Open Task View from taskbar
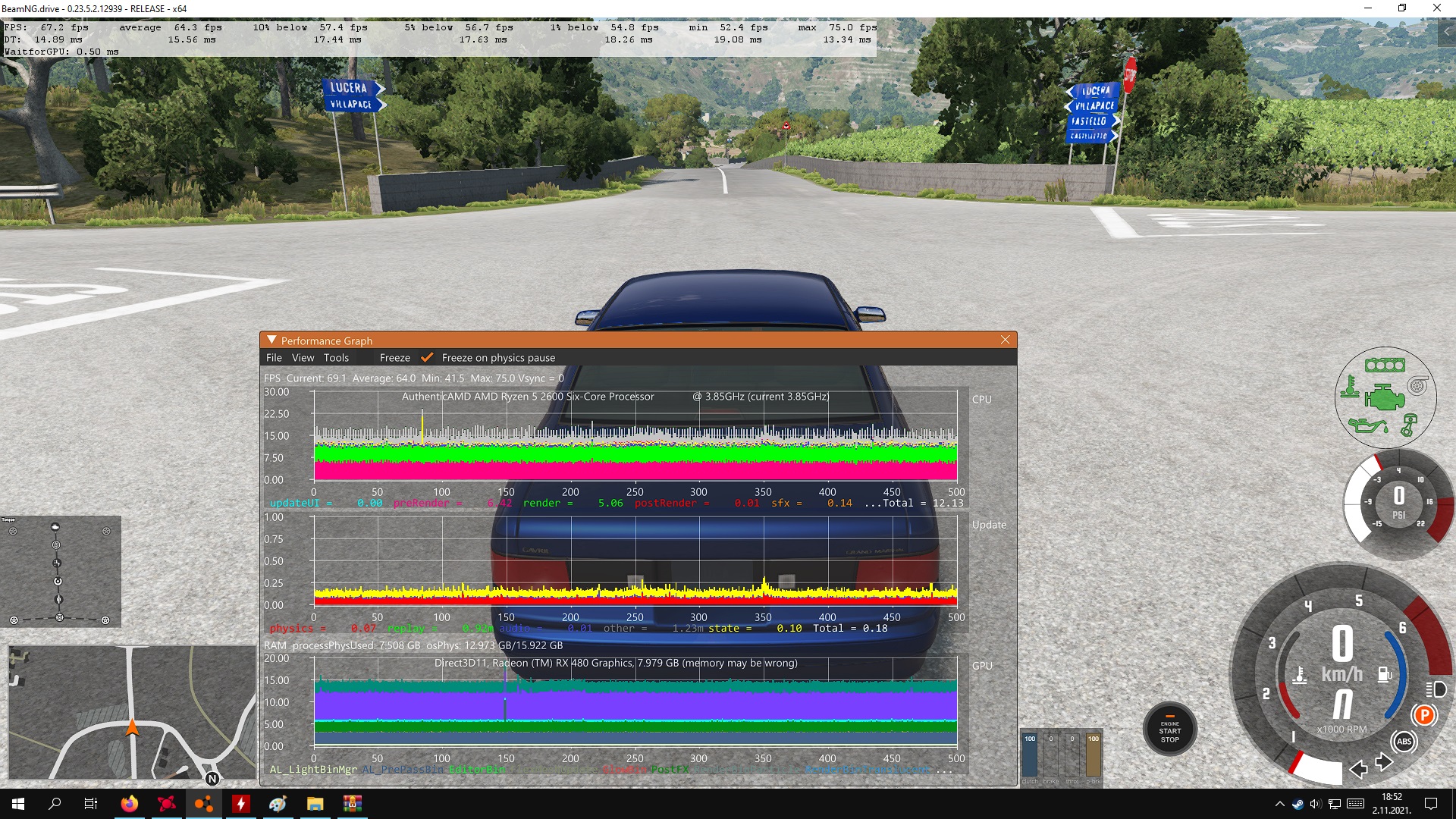Screen dimensions: 1456x819 click(x=91, y=804)
